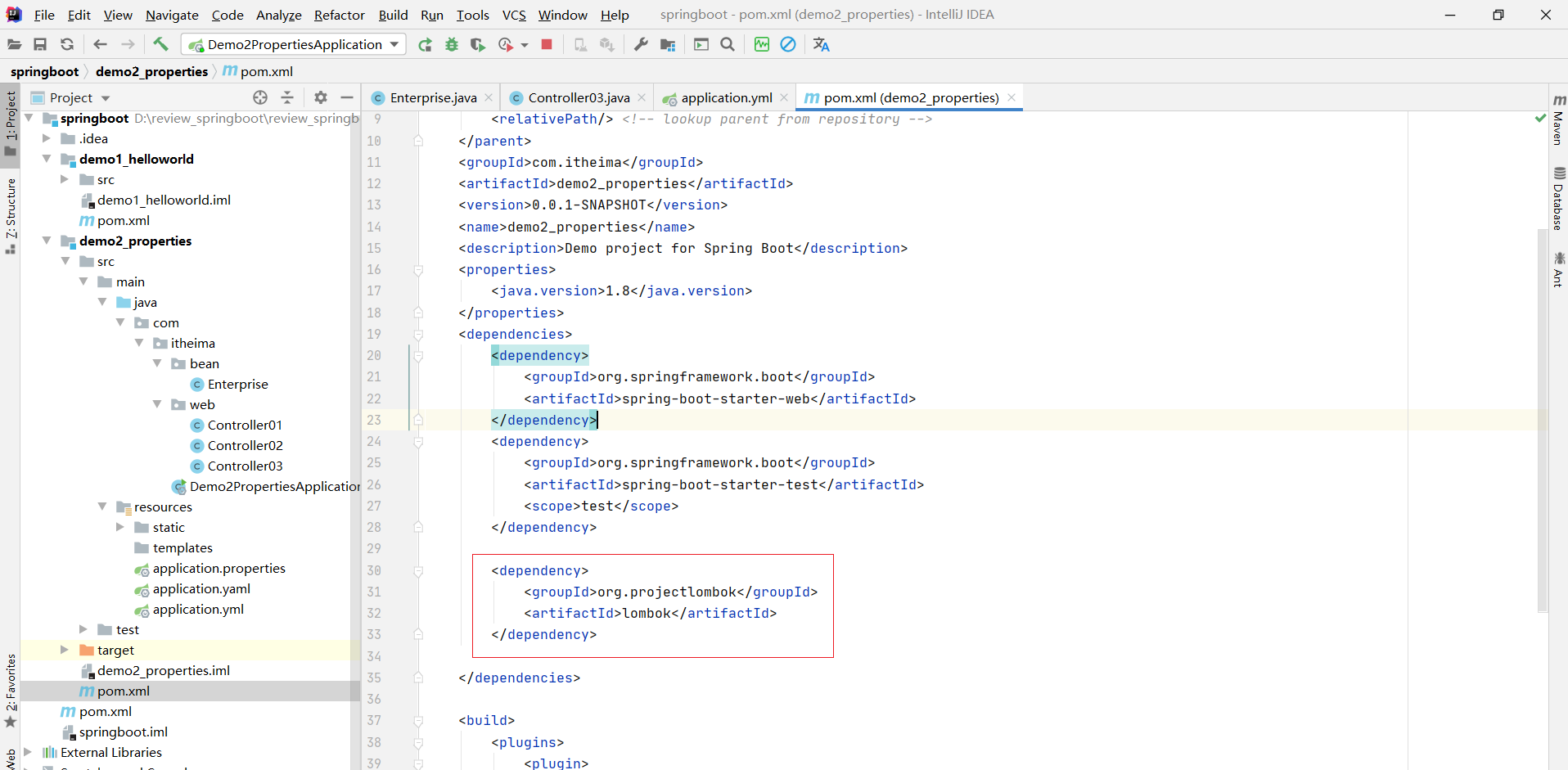Fold the properties block at line 16
Screen dimensions: 1568x770
tap(418, 270)
